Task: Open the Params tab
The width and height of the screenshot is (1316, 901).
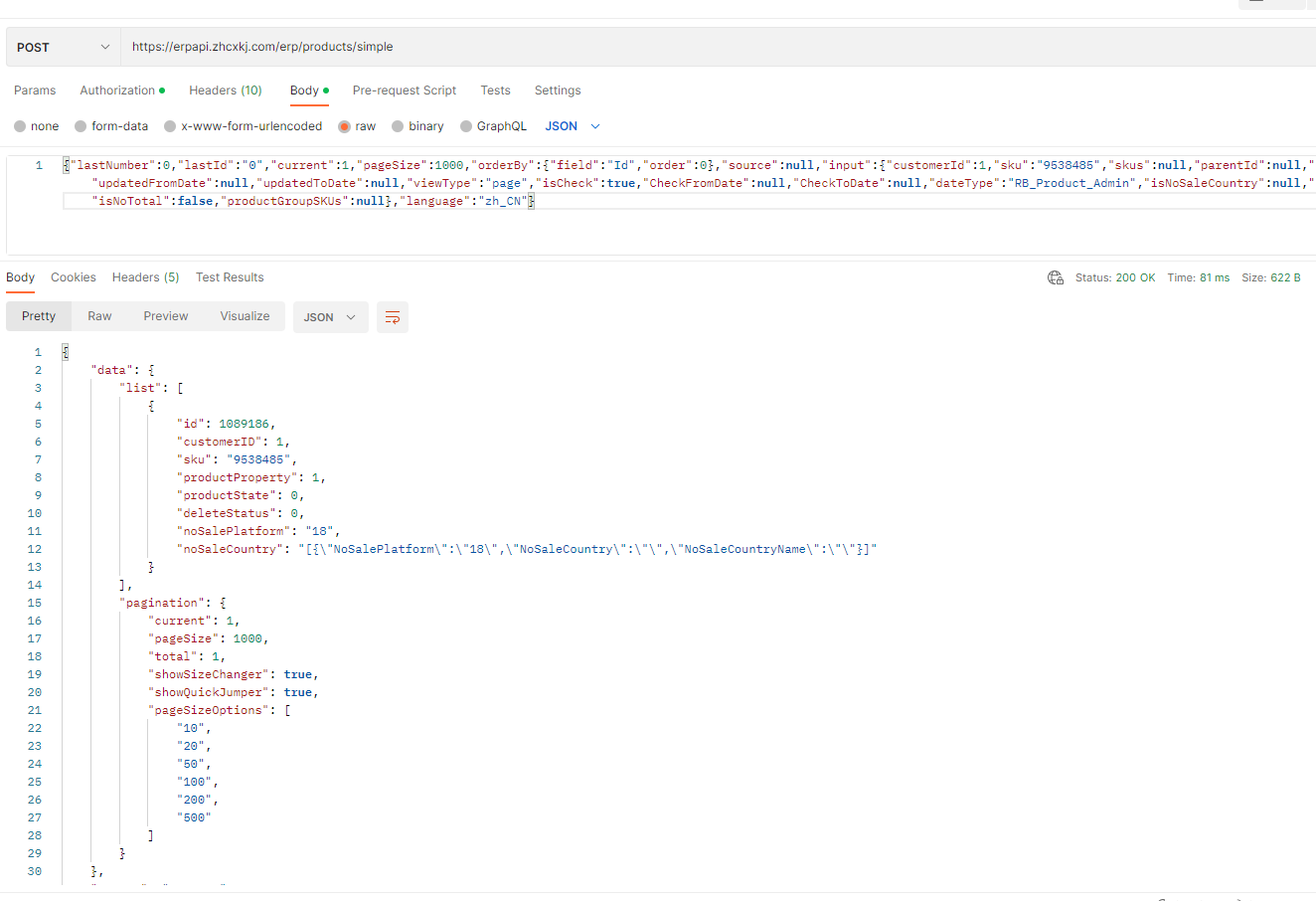Action: [x=35, y=90]
